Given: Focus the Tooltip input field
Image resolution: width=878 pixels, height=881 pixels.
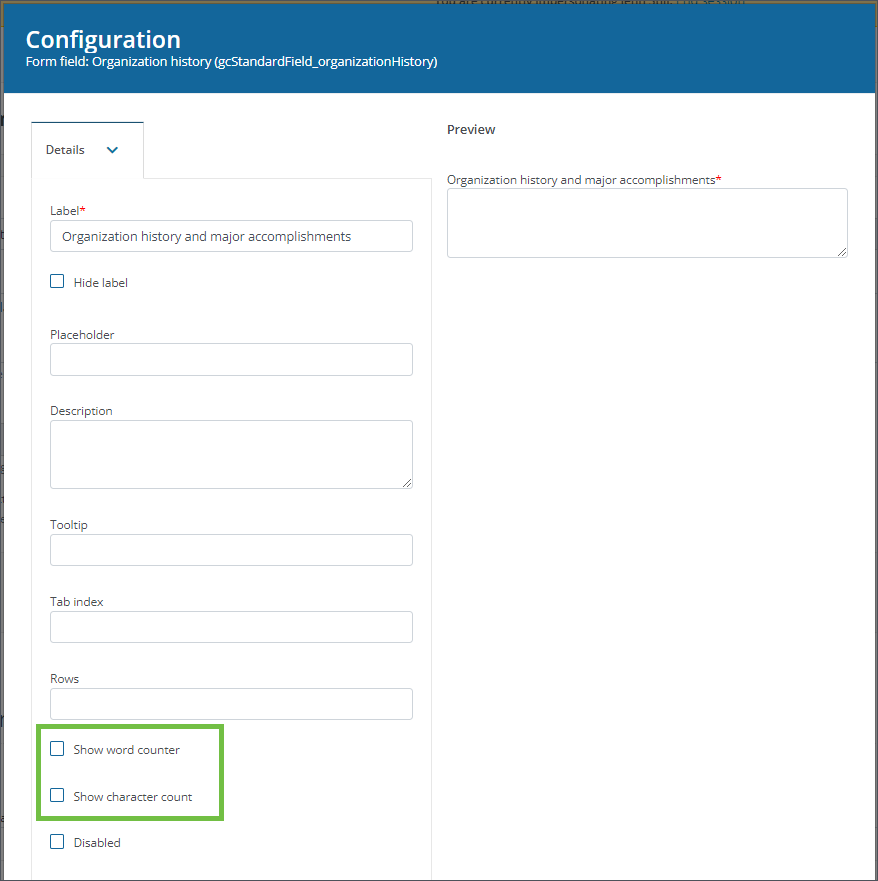Looking at the screenshot, I should (x=231, y=550).
